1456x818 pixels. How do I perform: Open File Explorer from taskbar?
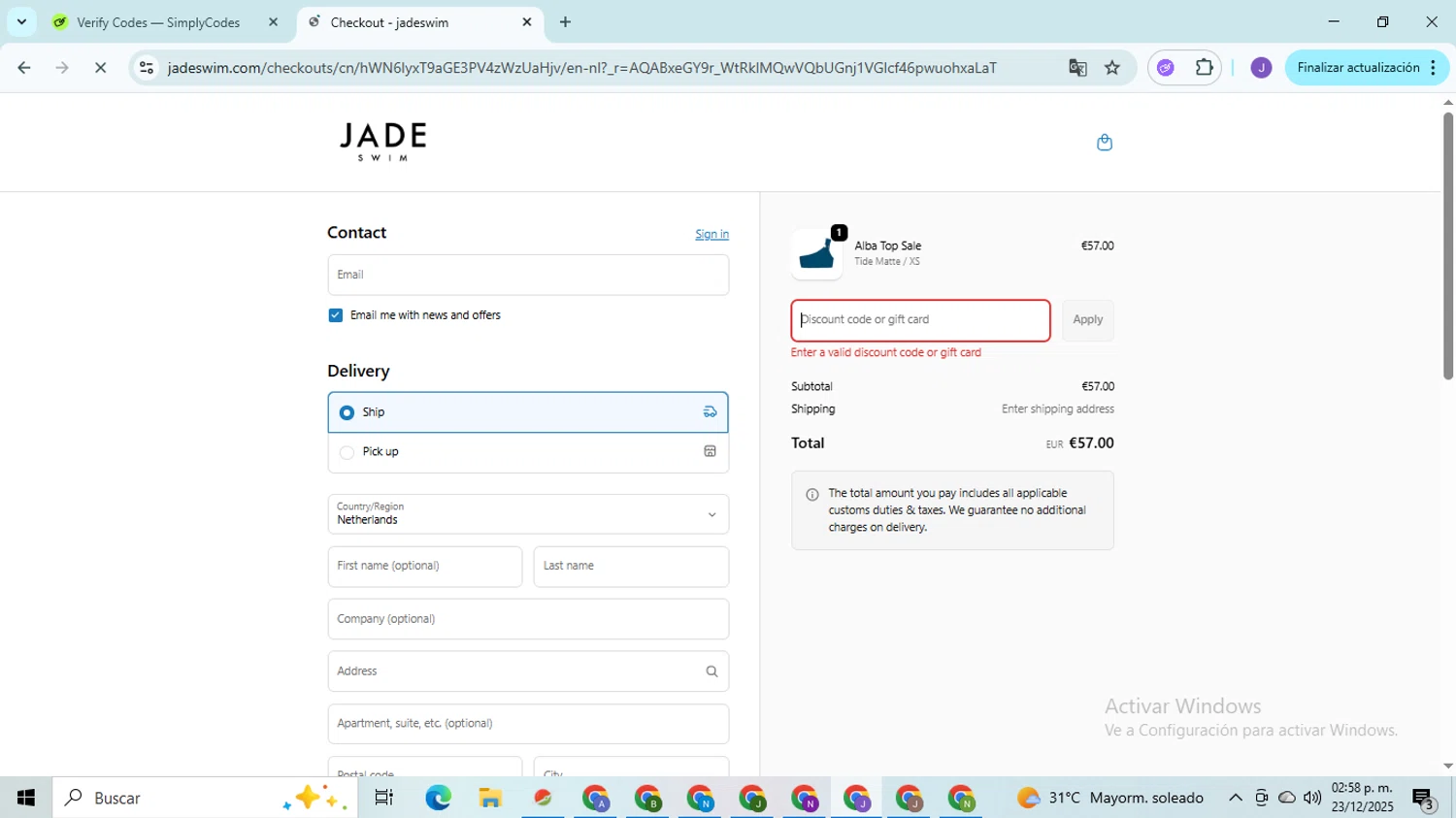pyautogui.click(x=490, y=798)
